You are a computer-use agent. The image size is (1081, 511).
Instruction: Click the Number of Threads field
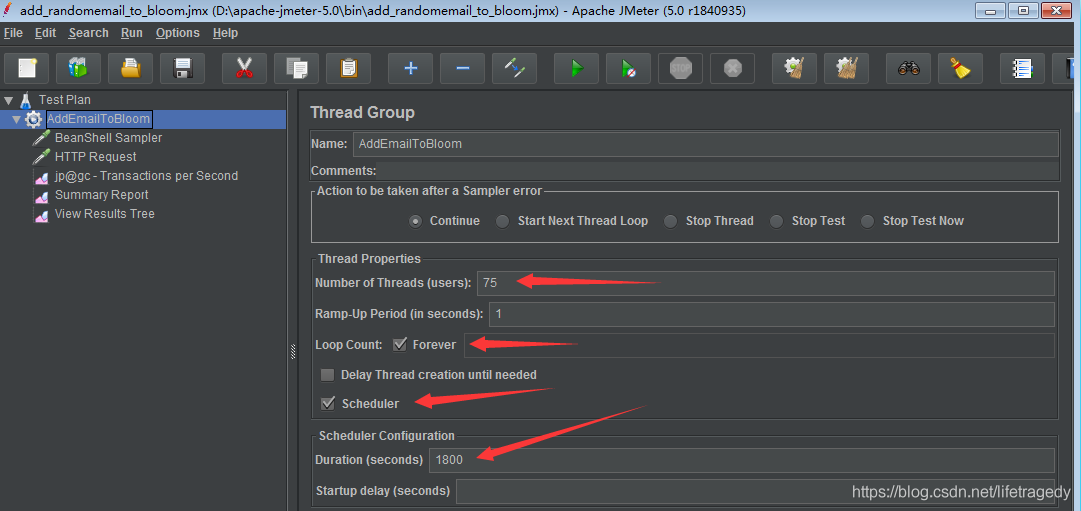765,283
